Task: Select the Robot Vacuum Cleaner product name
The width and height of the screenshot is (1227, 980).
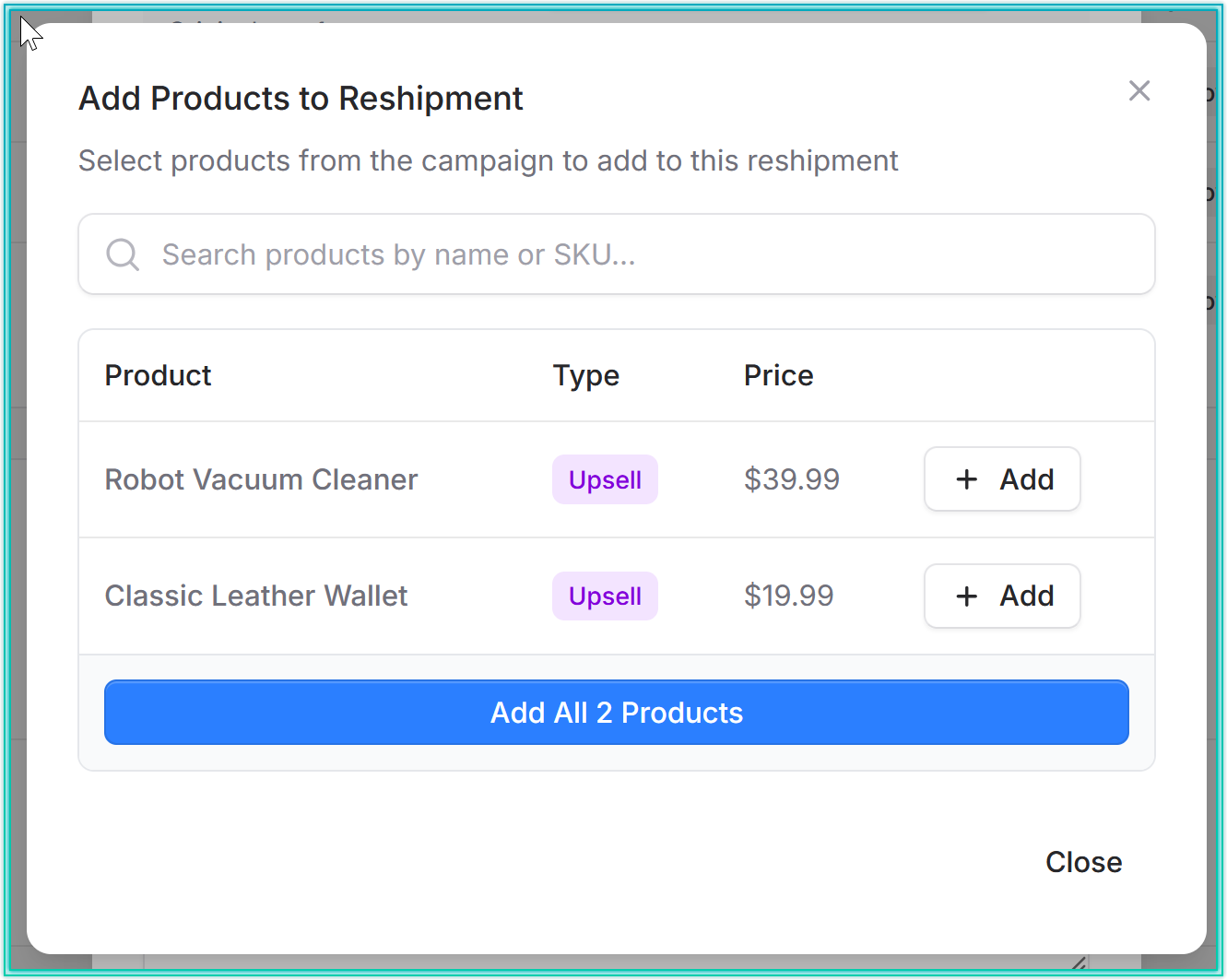Action: pyautogui.click(x=261, y=479)
